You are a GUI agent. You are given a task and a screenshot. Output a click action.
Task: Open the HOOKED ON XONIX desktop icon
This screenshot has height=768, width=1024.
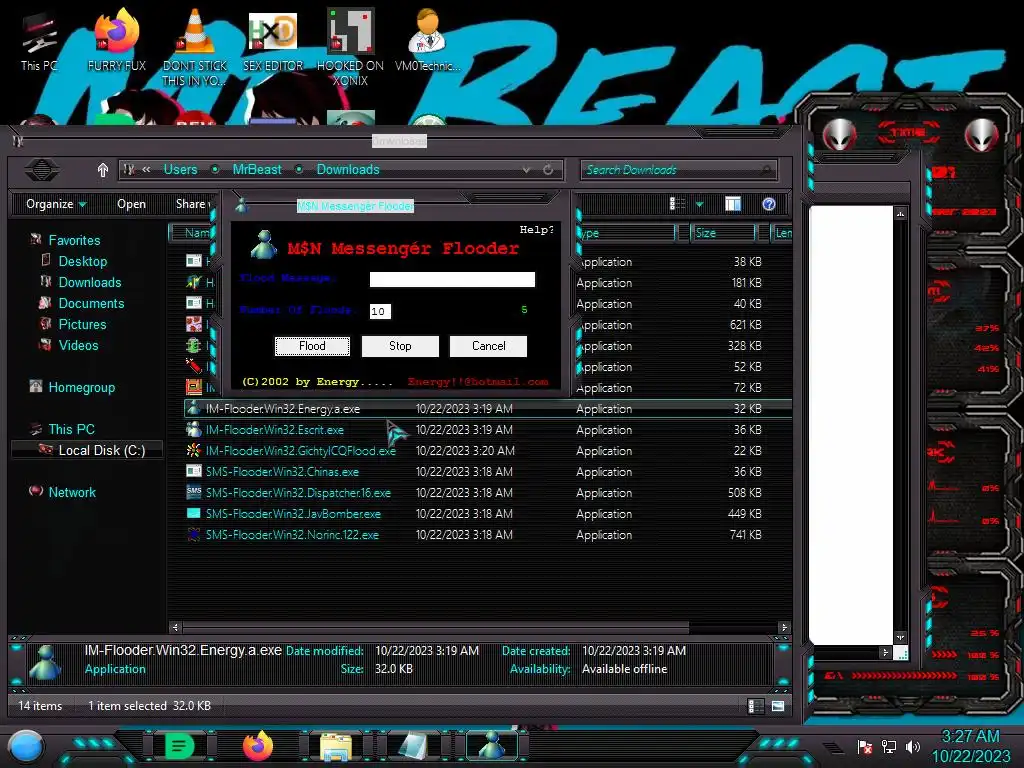pyautogui.click(x=351, y=47)
